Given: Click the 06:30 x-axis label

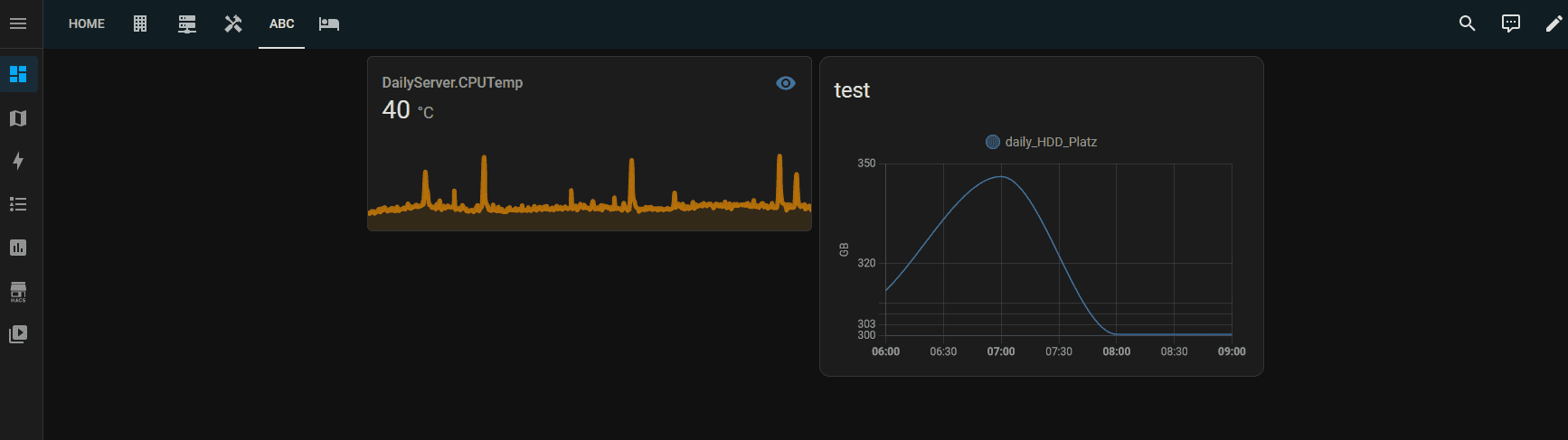Looking at the screenshot, I should (x=943, y=351).
